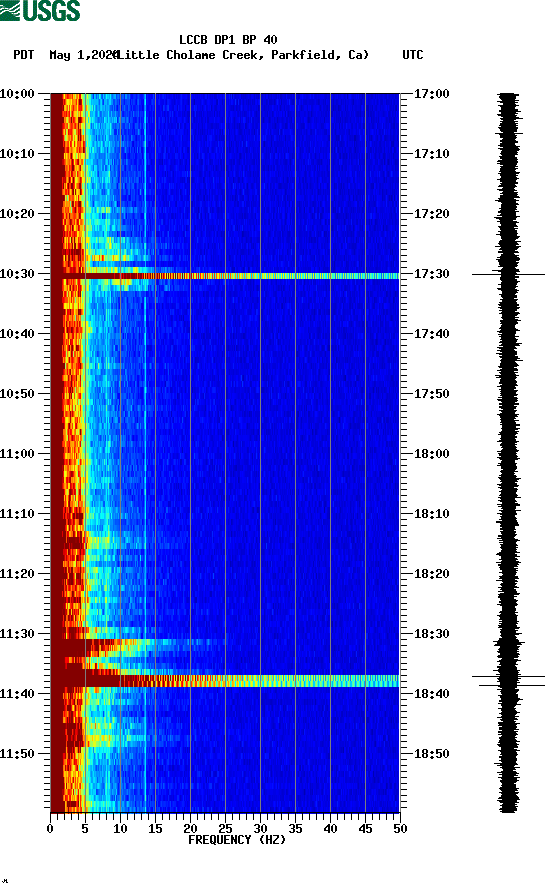Click the '10:10' PDT time label
The width and height of the screenshot is (552, 892).
[x=18, y=154]
